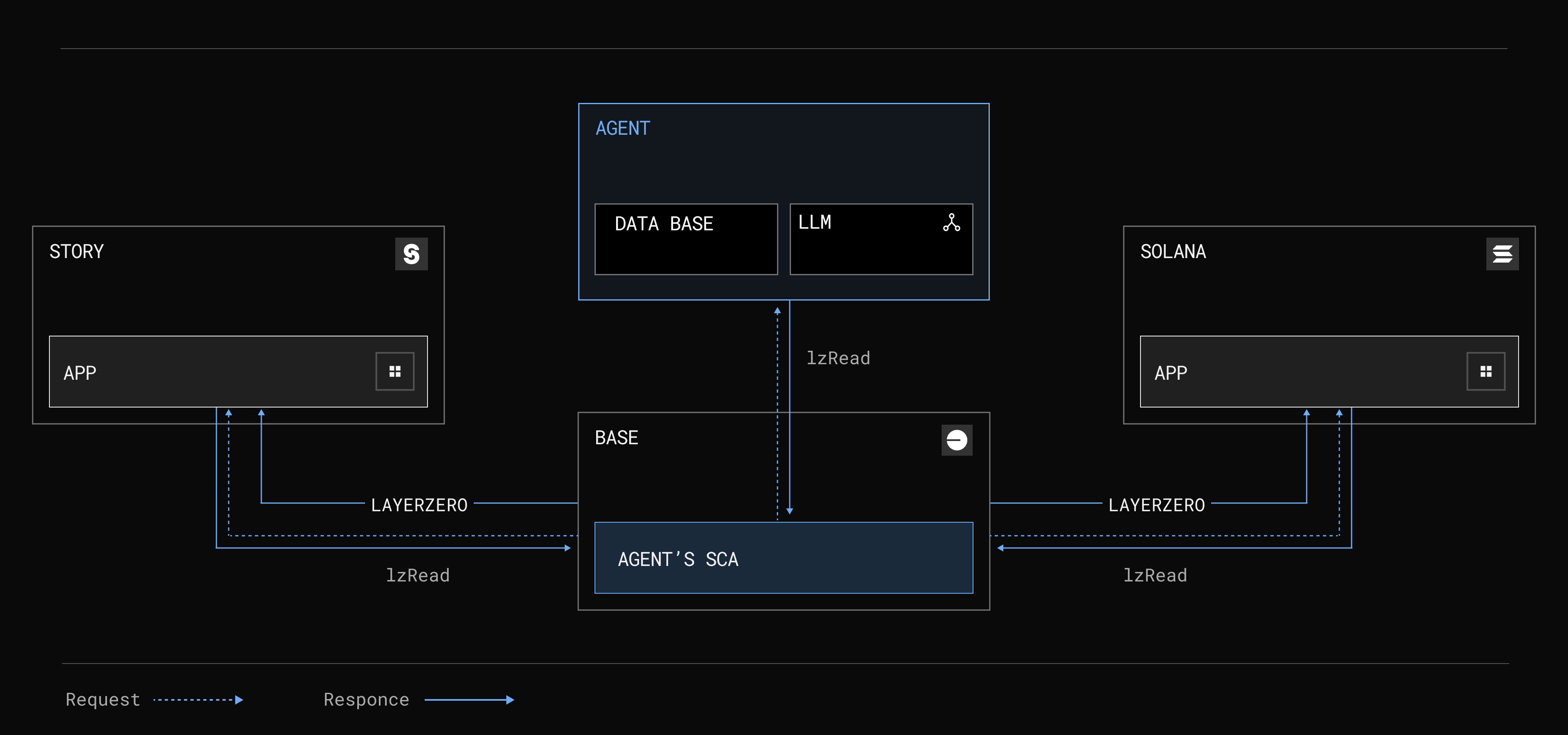Click the SOLANA chain title
1568x735 pixels.
[x=1173, y=251]
